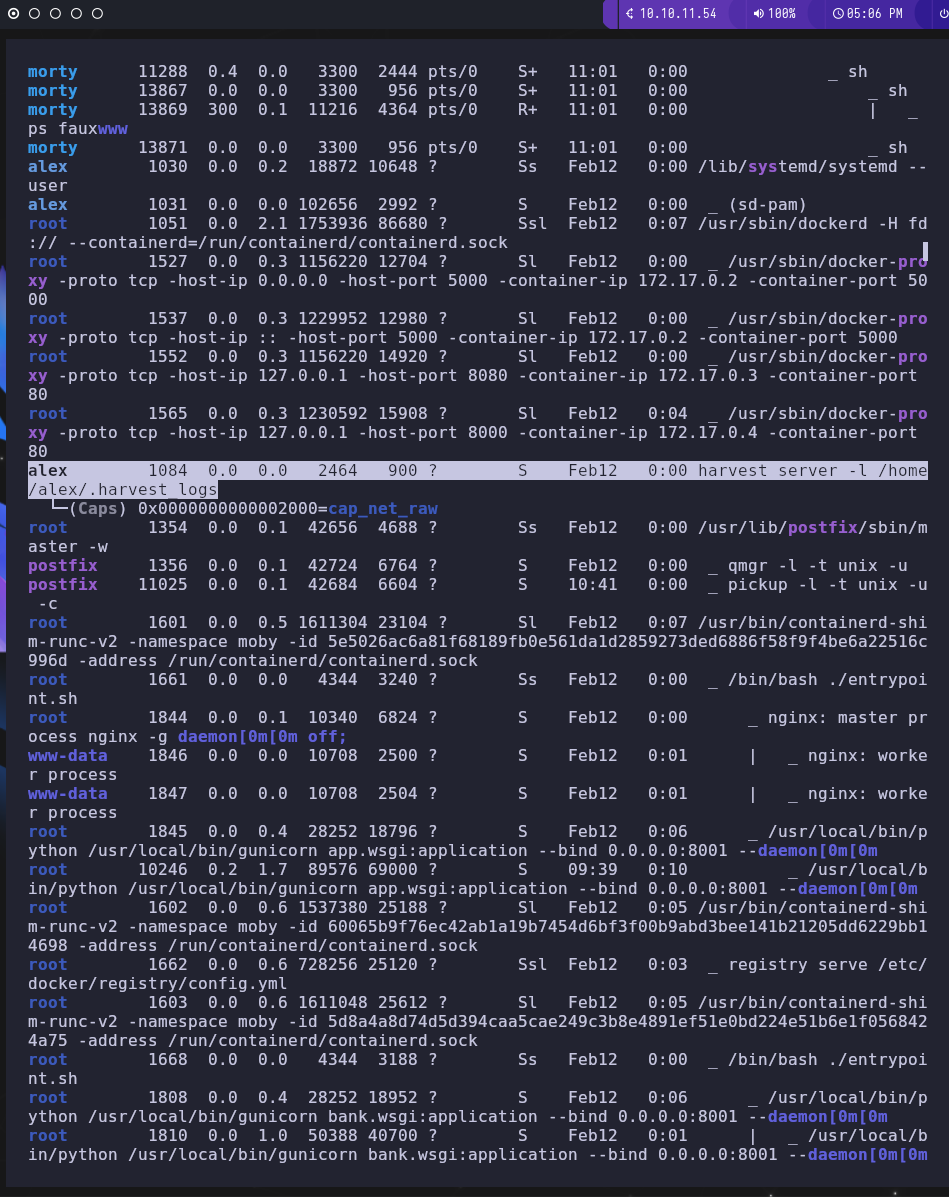Click the 'nginx: master pr' process text
This screenshot has height=1197, width=949.
click(847, 718)
